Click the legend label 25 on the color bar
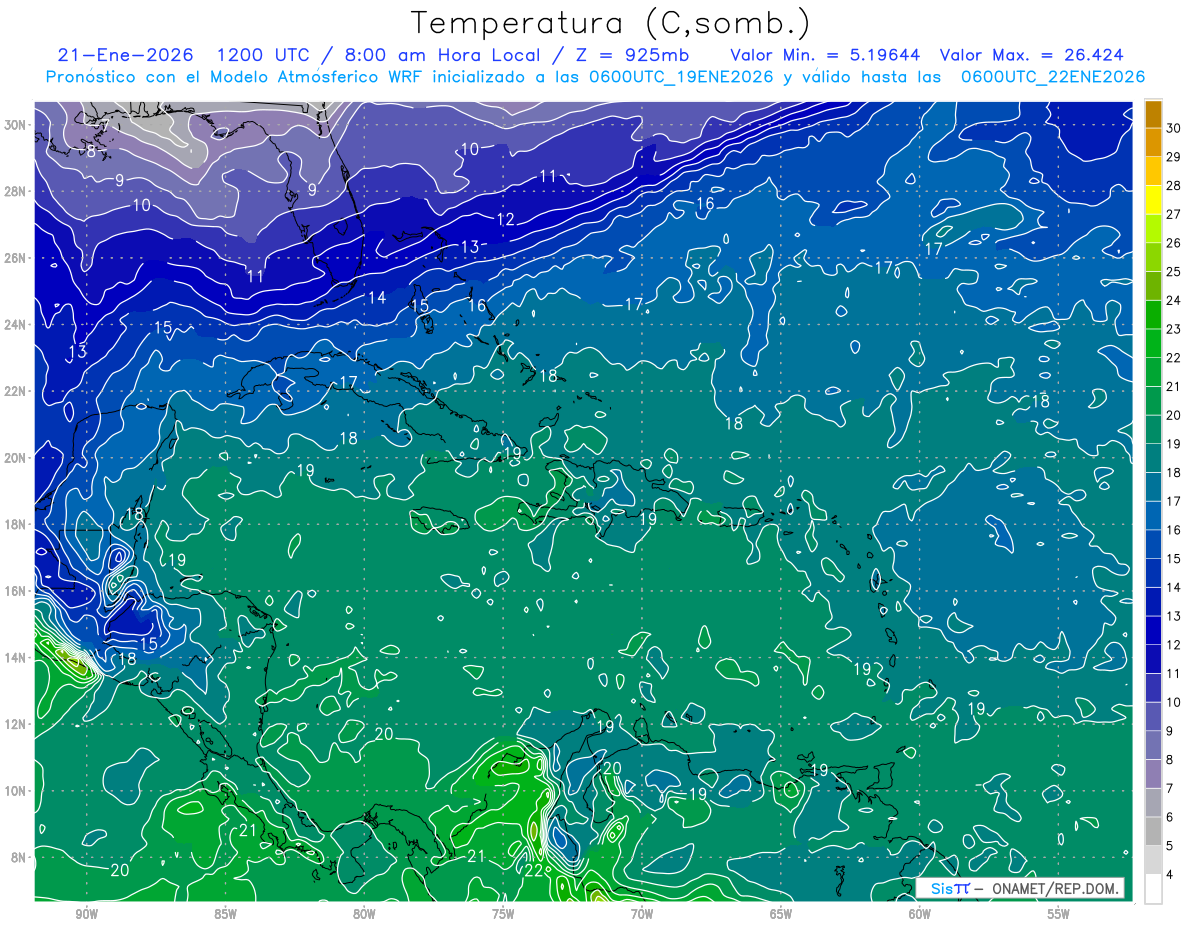Image resolution: width=1200 pixels, height=927 pixels. coord(1174,271)
